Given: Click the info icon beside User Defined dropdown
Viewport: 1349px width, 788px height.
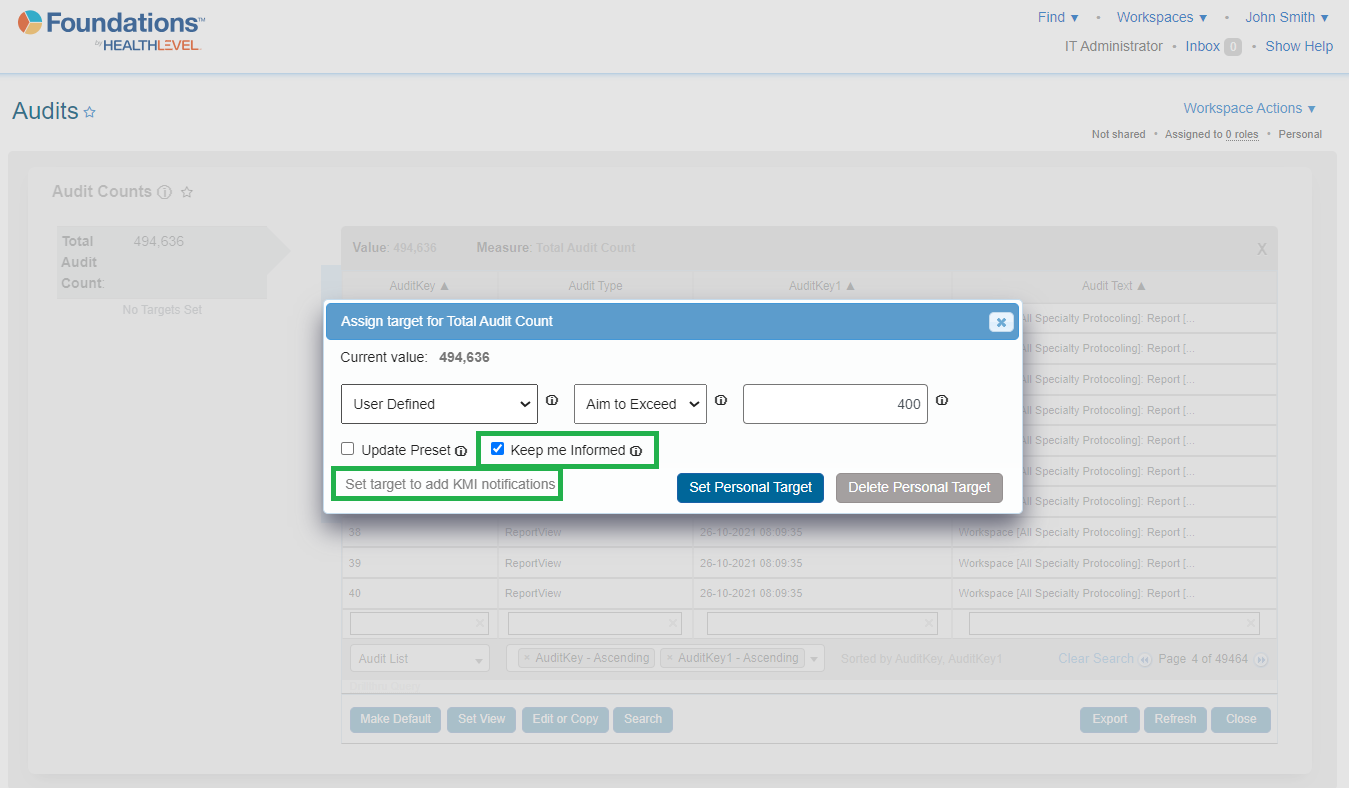Looking at the screenshot, I should [552, 400].
